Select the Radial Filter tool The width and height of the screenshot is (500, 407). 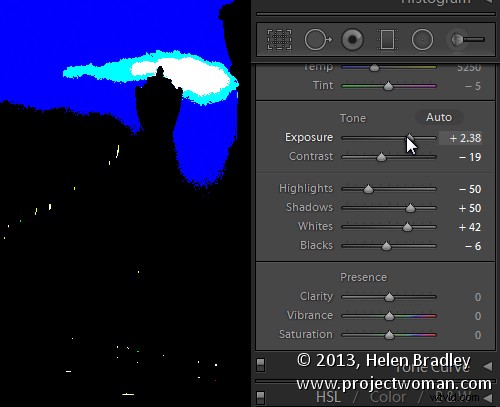tap(422, 40)
